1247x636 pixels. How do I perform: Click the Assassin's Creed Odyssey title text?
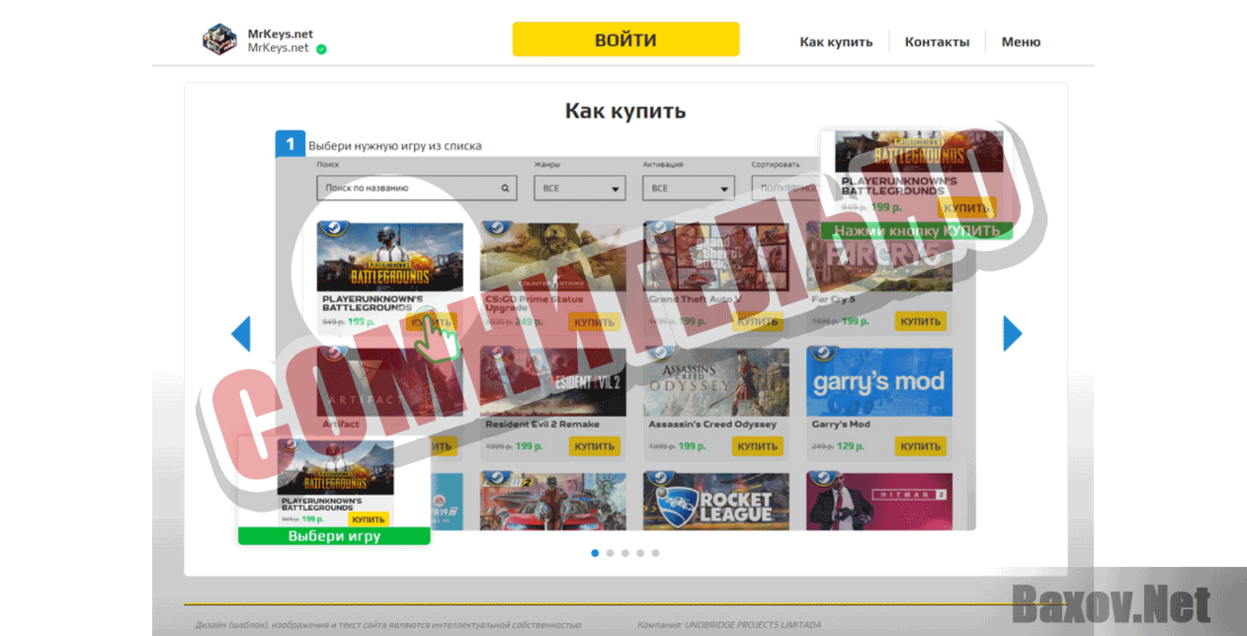click(713, 424)
